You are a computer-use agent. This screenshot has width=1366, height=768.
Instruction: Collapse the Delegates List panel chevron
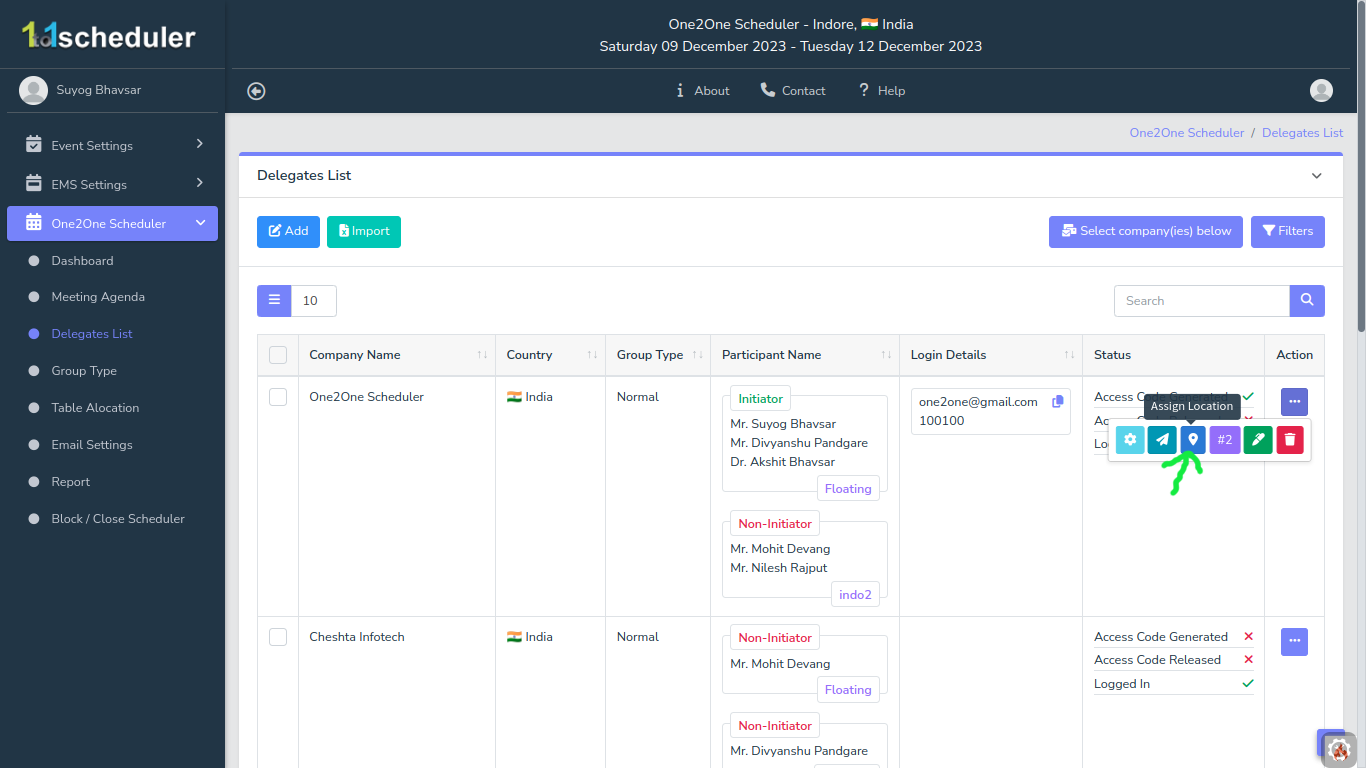coord(1317,176)
